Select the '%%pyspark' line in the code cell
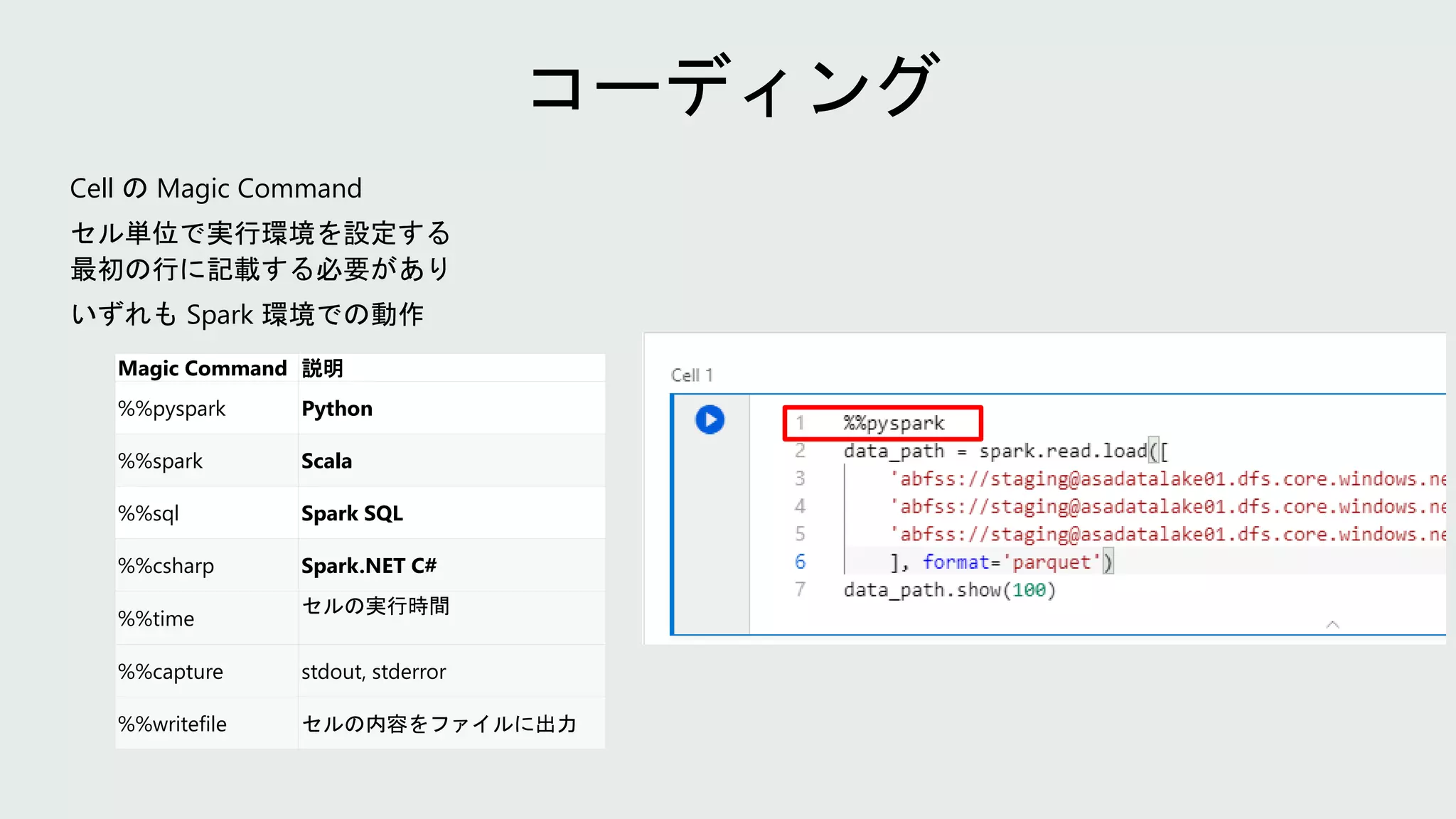This screenshot has width=1456, height=819. (894, 423)
